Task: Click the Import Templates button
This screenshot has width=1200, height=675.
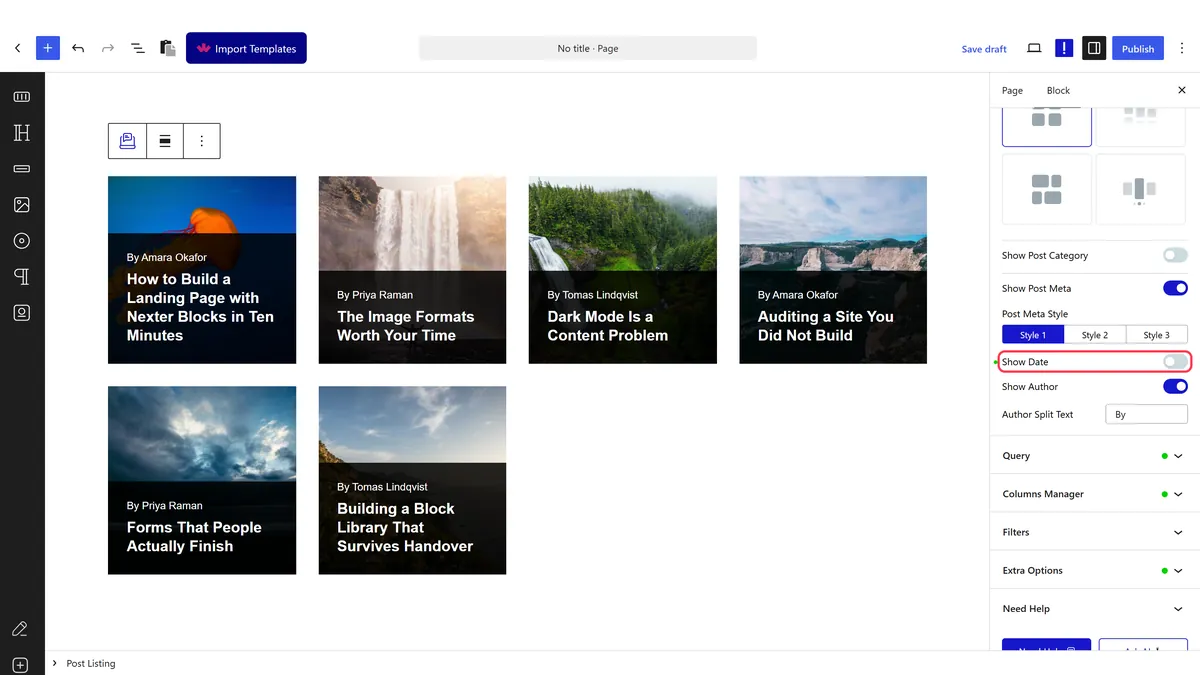Action: [246, 48]
